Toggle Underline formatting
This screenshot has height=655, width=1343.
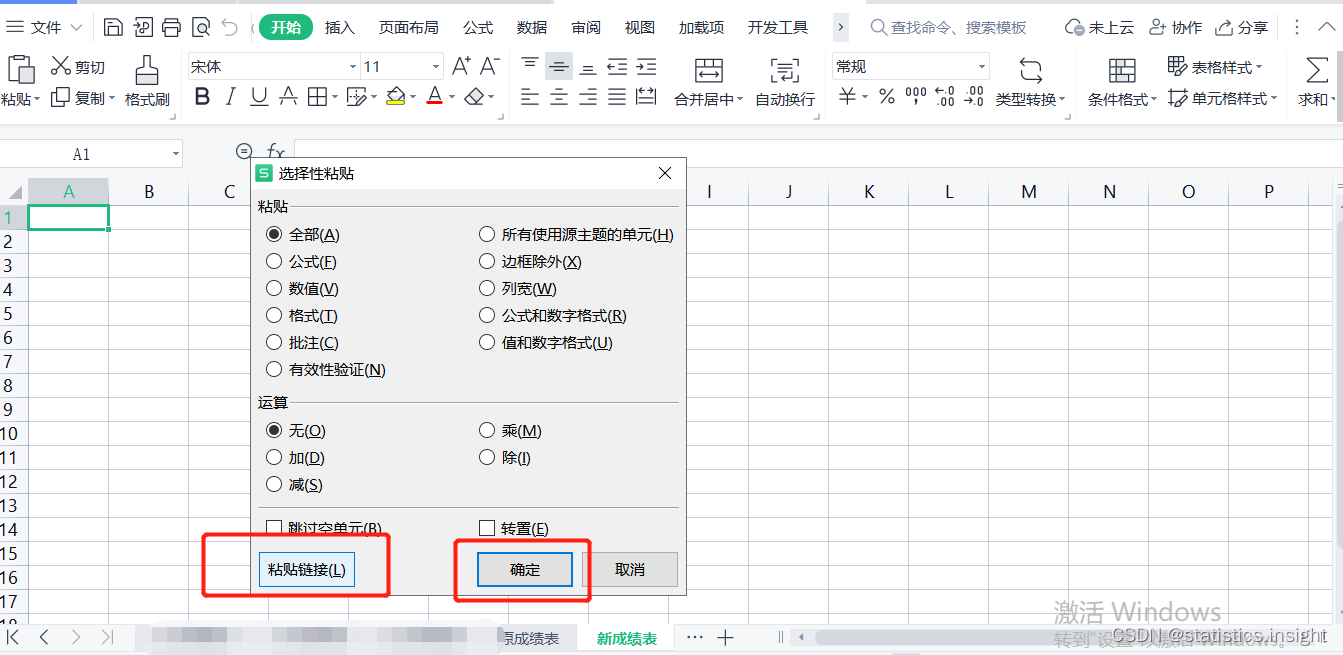259,97
